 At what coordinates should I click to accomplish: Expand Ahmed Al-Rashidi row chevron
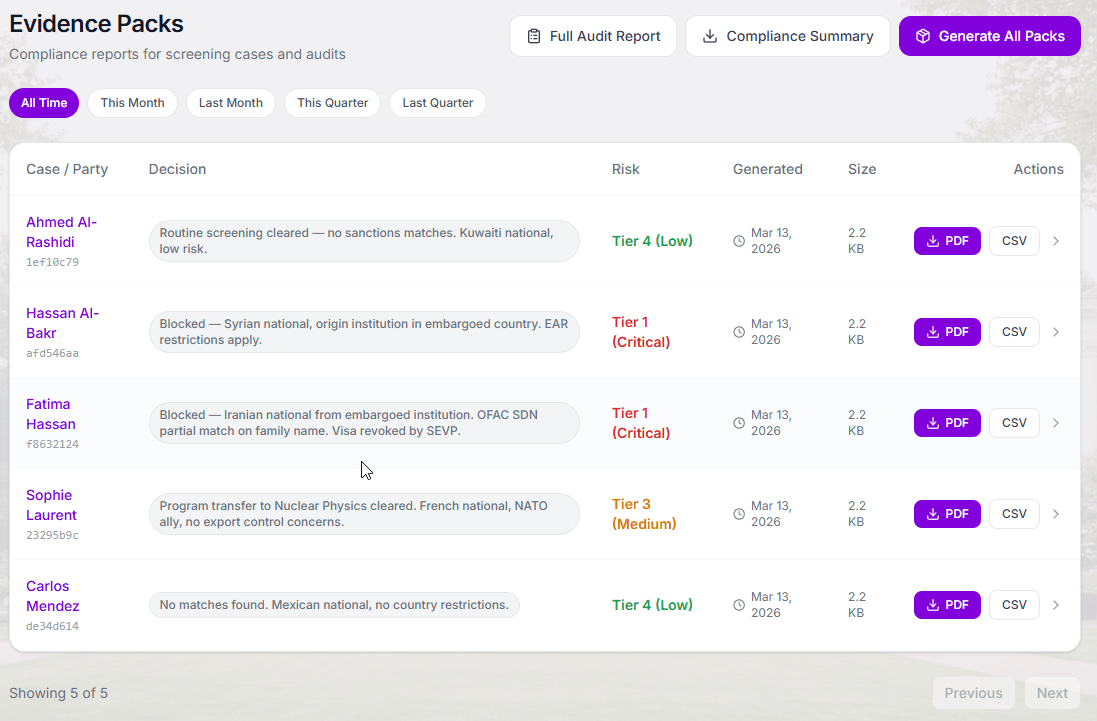click(x=1056, y=241)
